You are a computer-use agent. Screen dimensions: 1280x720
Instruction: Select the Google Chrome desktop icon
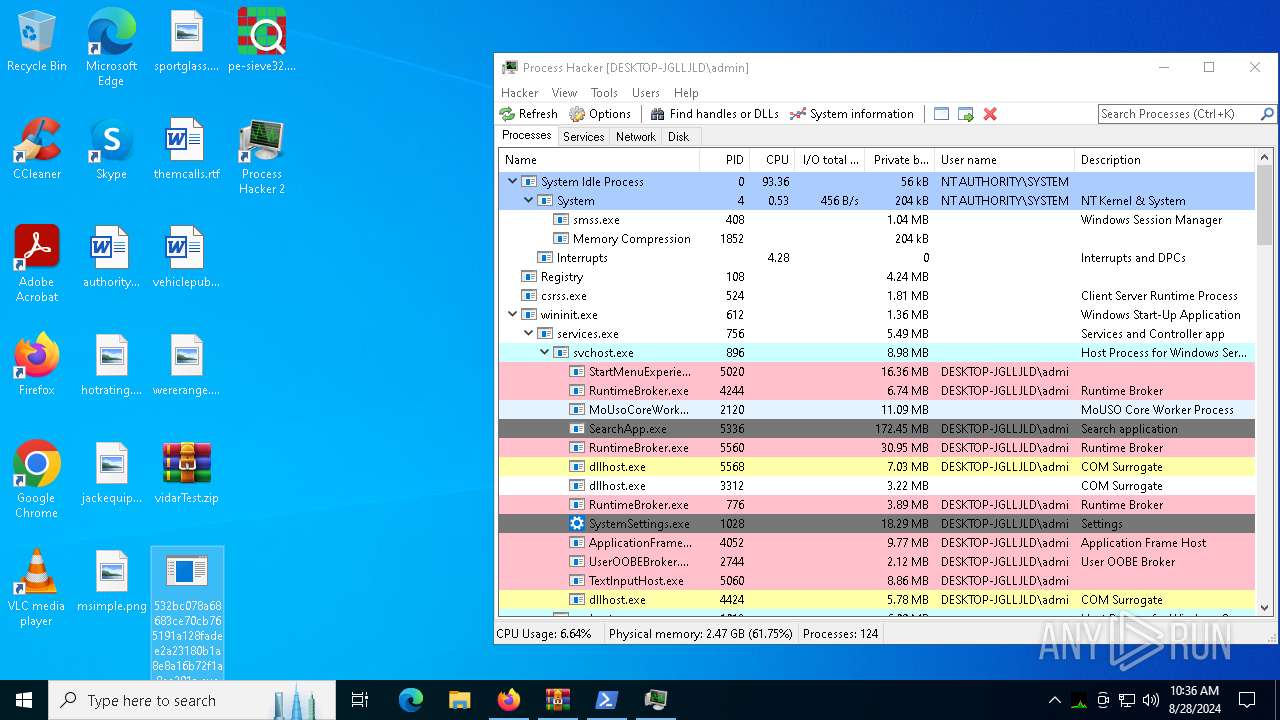37,480
